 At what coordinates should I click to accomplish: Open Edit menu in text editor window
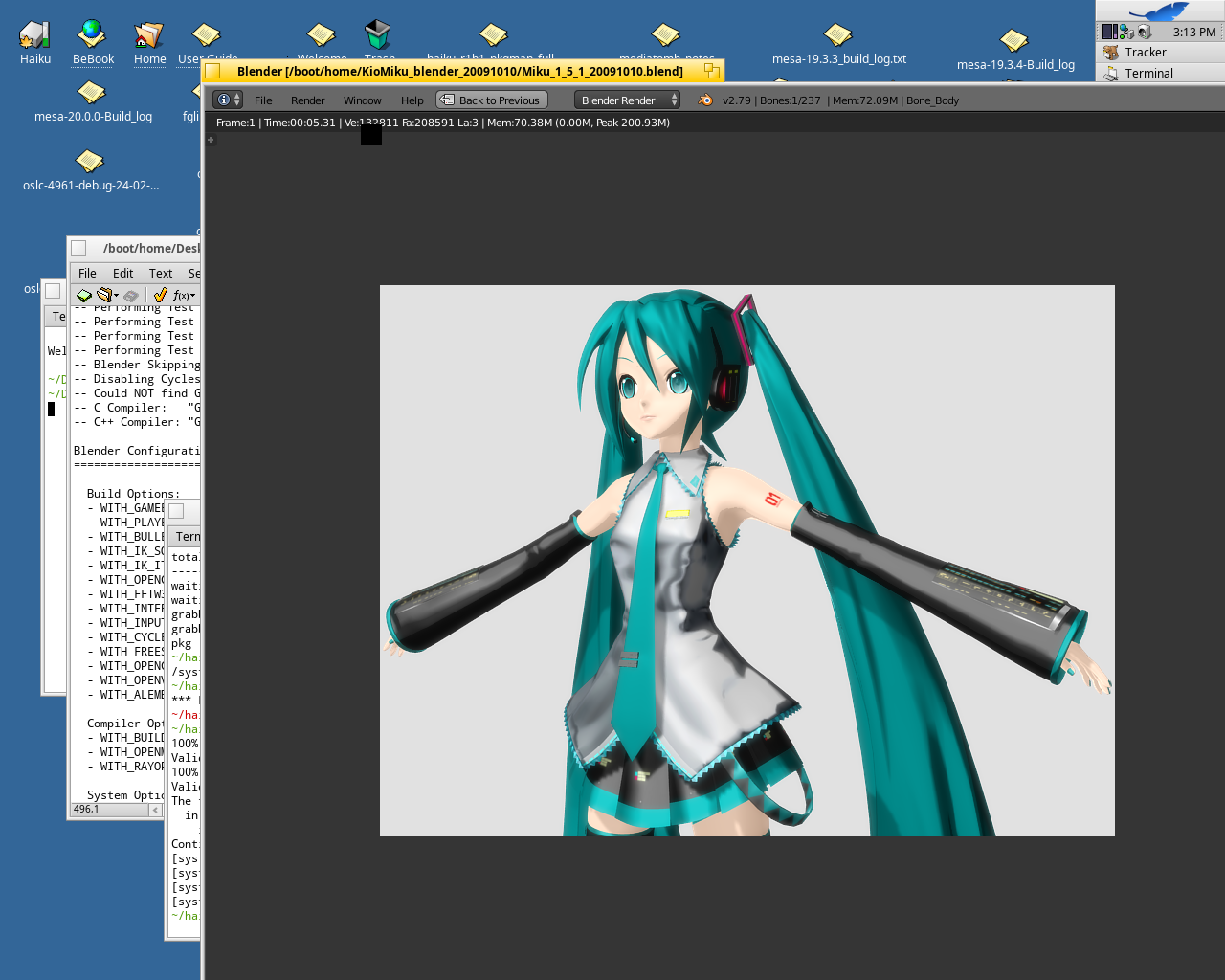(122, 273)
